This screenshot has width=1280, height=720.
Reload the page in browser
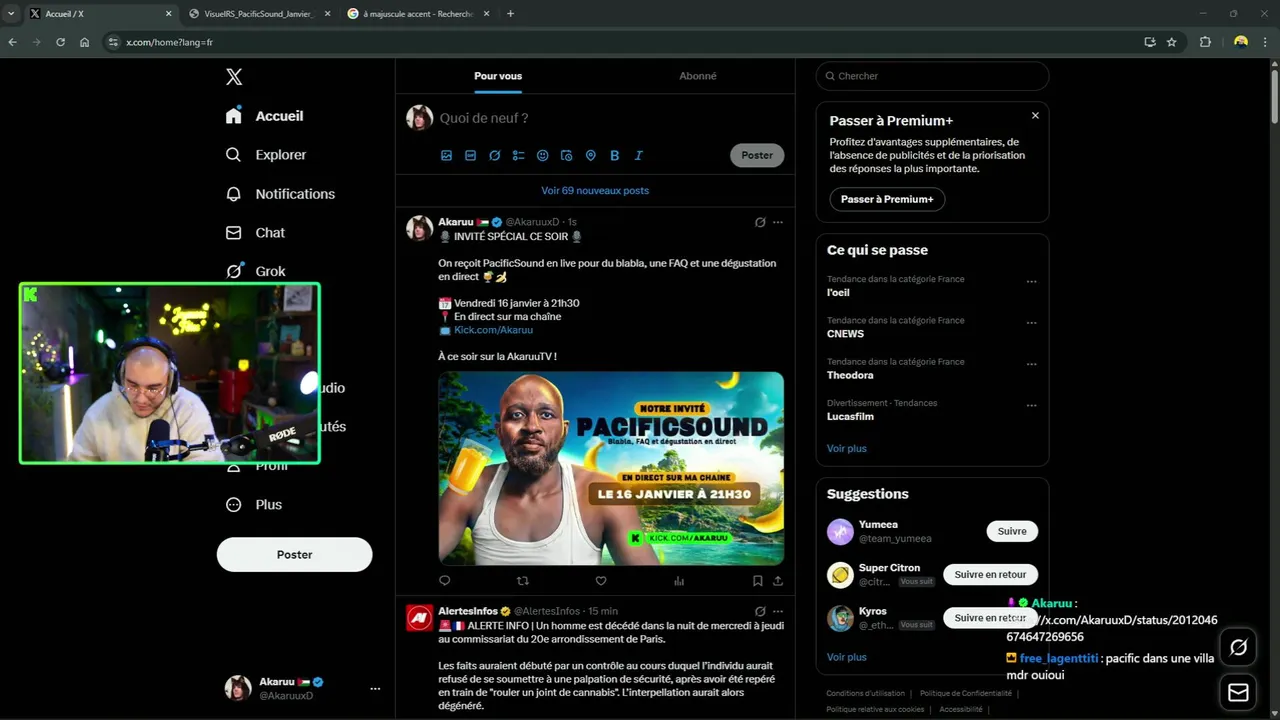pyautogui.click(x=60, y=42)
